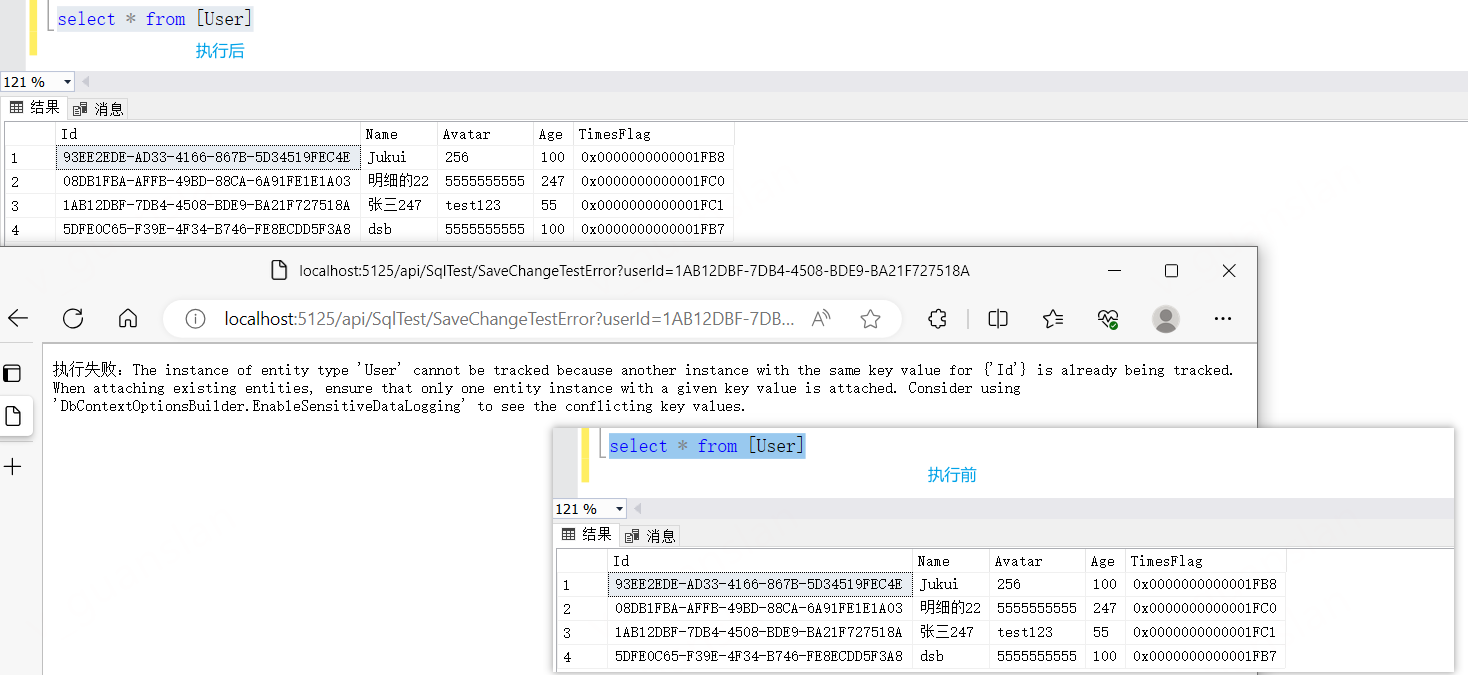Click the Avatar column header in upper grid
1468x675 pixels.
click(x=468, y=134)
